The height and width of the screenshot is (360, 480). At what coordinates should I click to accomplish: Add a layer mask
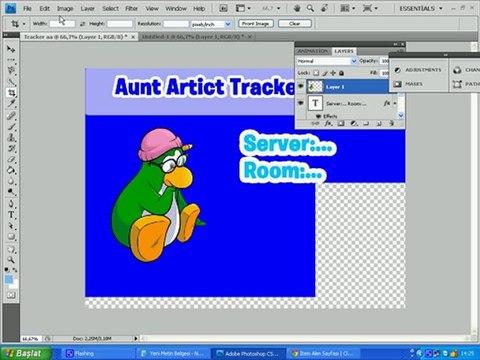[341, 124]
